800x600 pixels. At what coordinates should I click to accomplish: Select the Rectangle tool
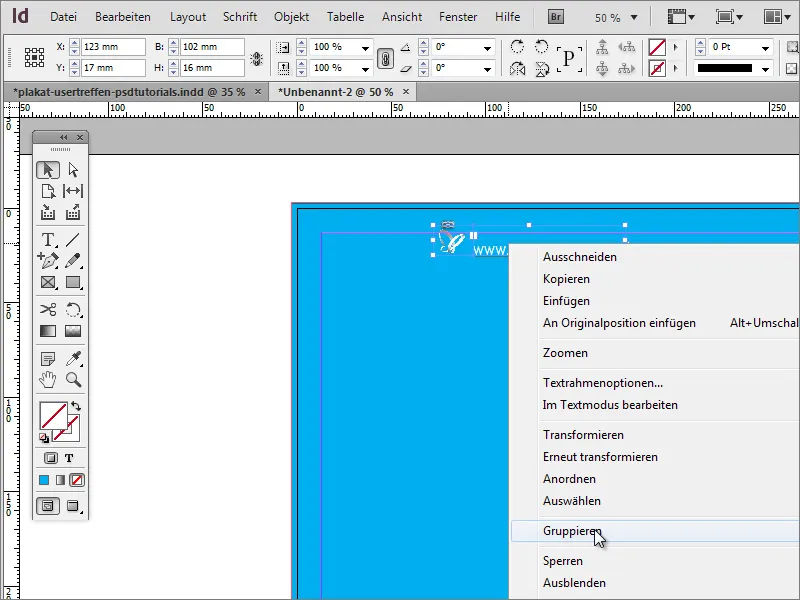[x=73, y=282]
